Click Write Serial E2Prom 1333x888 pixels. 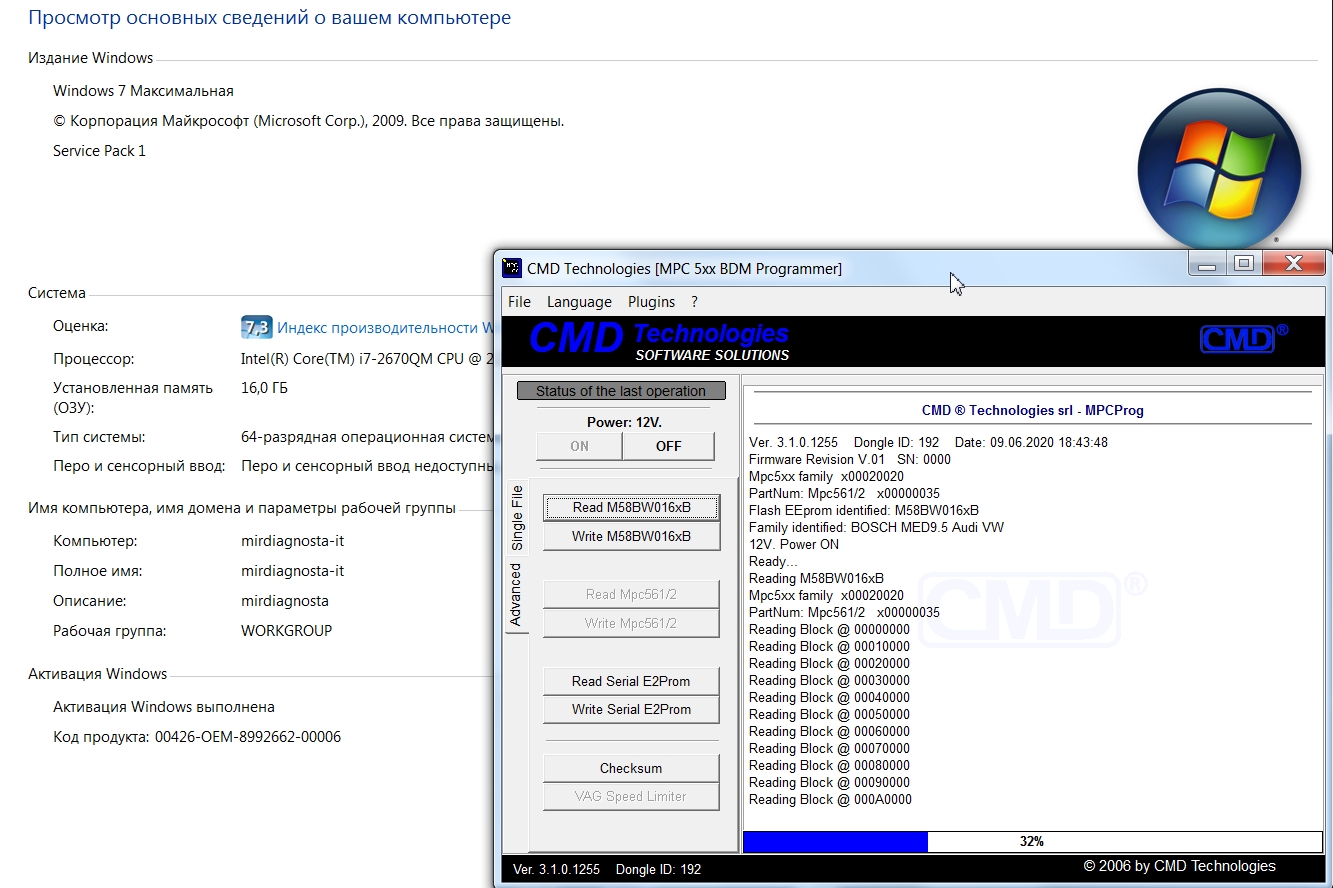point(631,709)
